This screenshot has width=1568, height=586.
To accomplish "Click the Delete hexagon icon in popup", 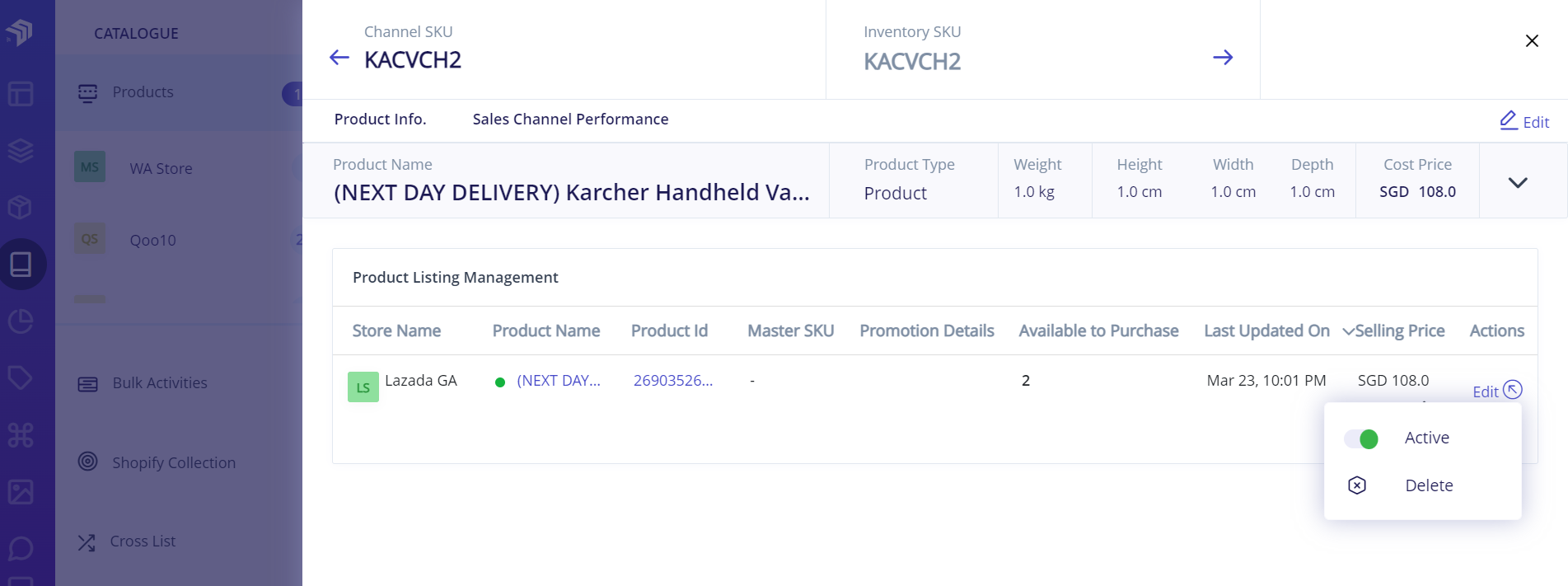I will click(1357, 485).
